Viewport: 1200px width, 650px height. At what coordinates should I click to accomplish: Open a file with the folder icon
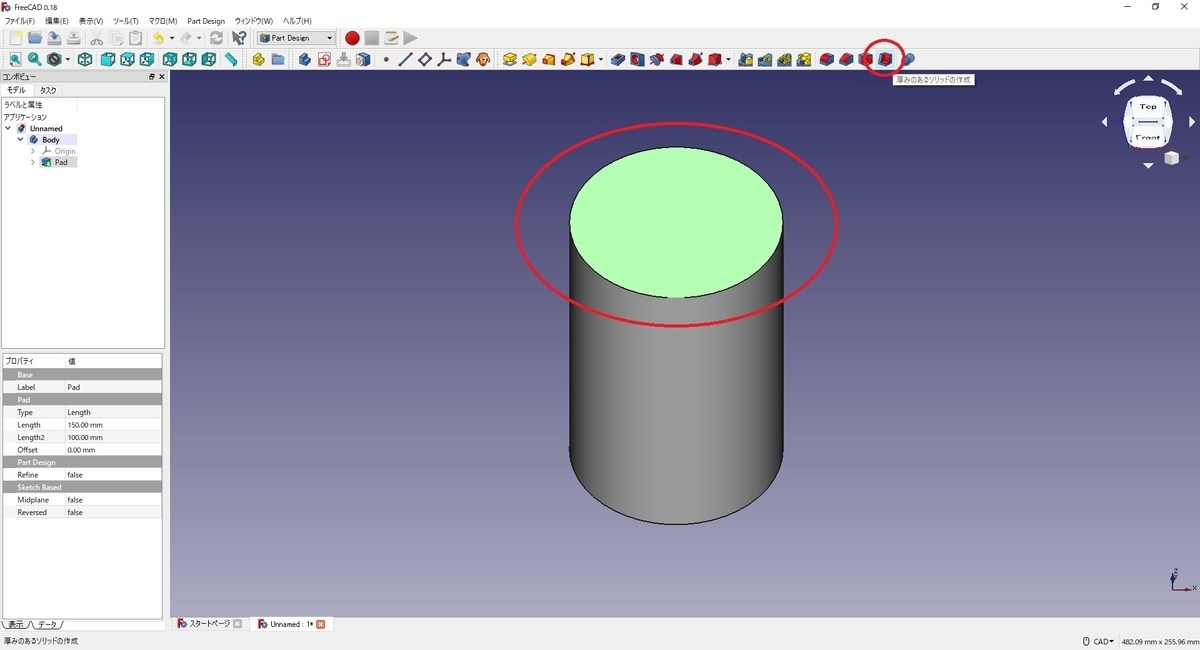pyautogui.click(x=35, y=38)
